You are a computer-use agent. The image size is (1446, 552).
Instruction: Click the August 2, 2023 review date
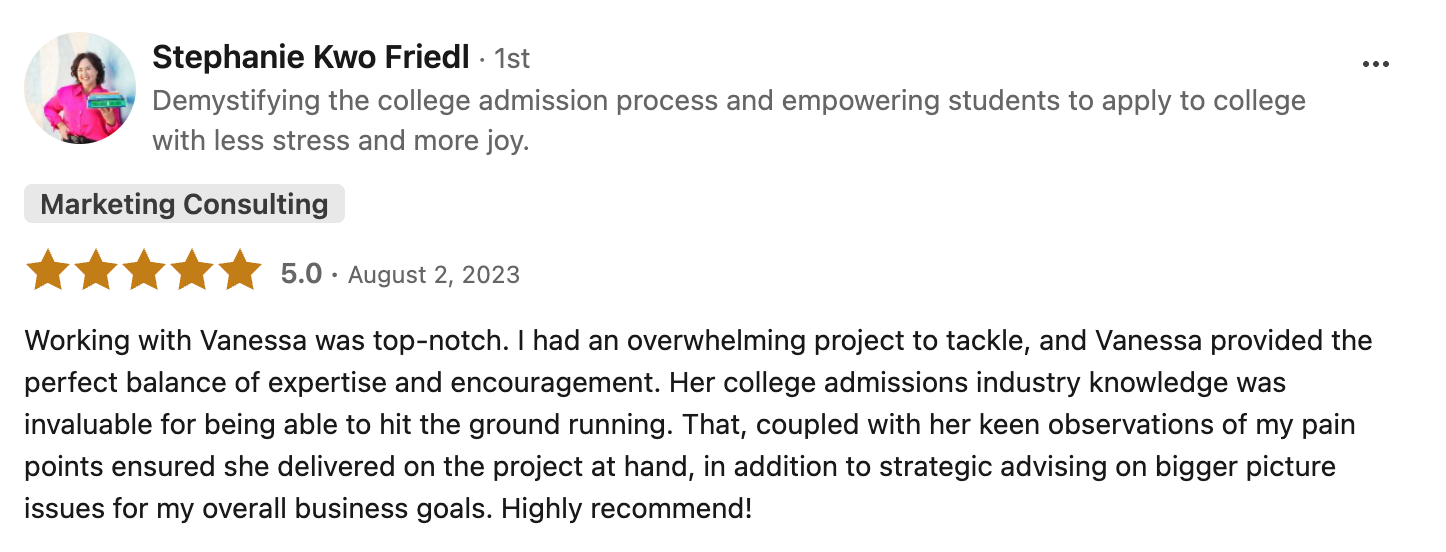[x=434, y=274]
